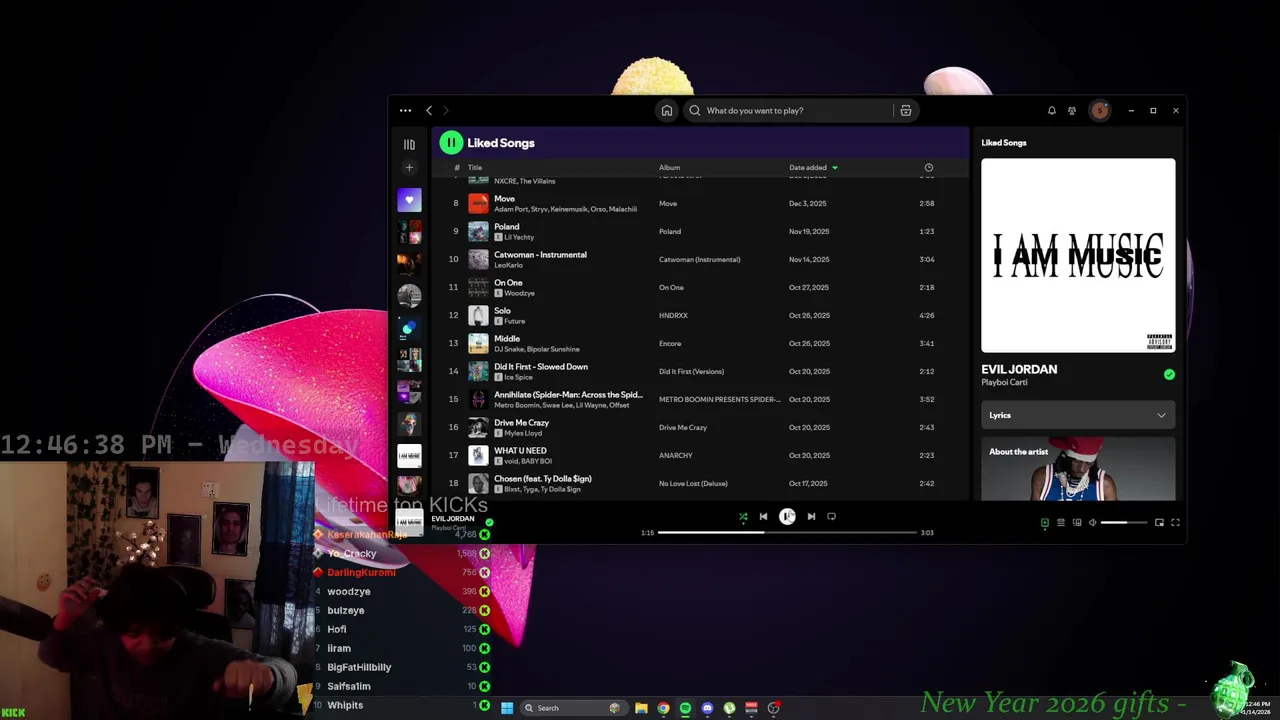1280x720 pixels.
Task: Open Spotify Home page
Action: point(667,111)
